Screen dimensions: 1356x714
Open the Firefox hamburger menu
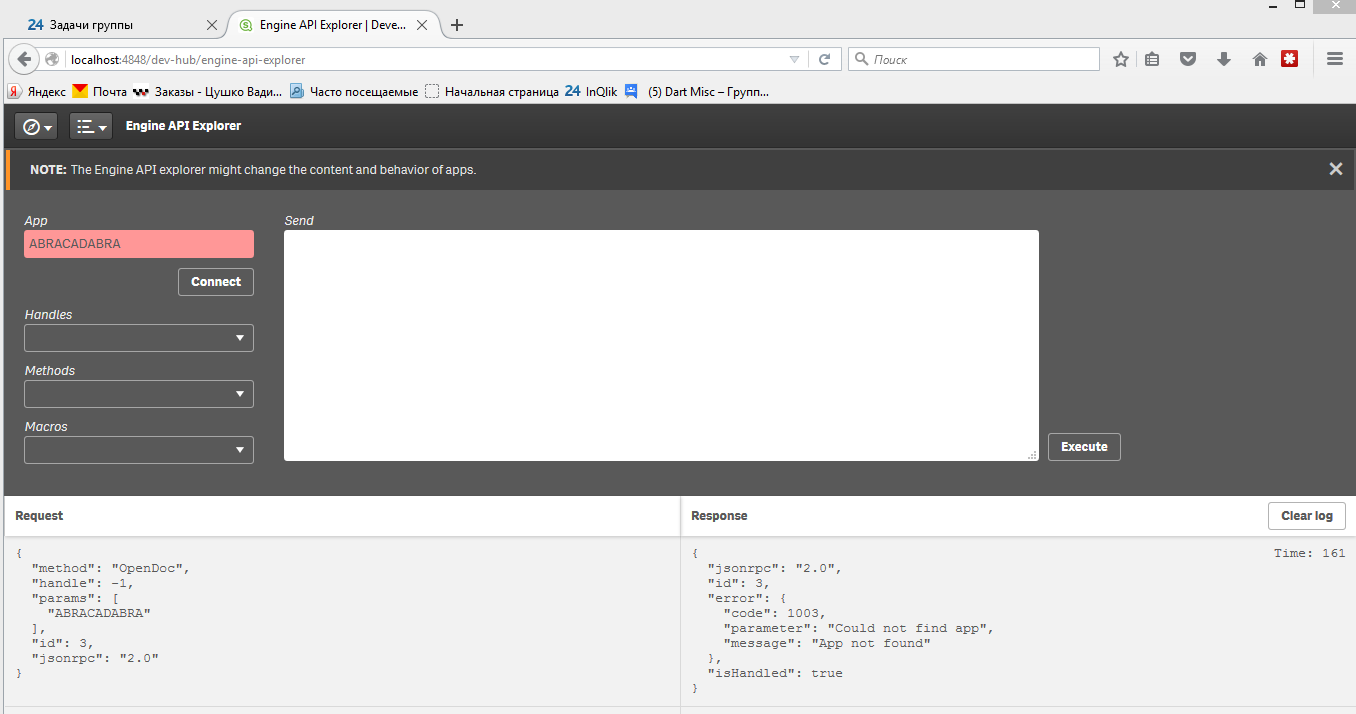(x=1334, y=58)
